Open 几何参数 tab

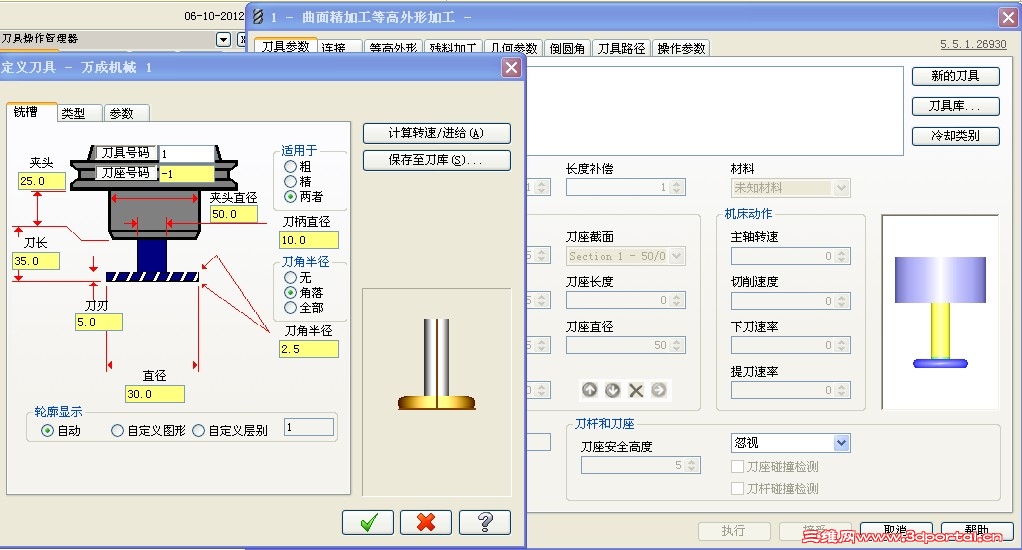[x=514, y=48]
